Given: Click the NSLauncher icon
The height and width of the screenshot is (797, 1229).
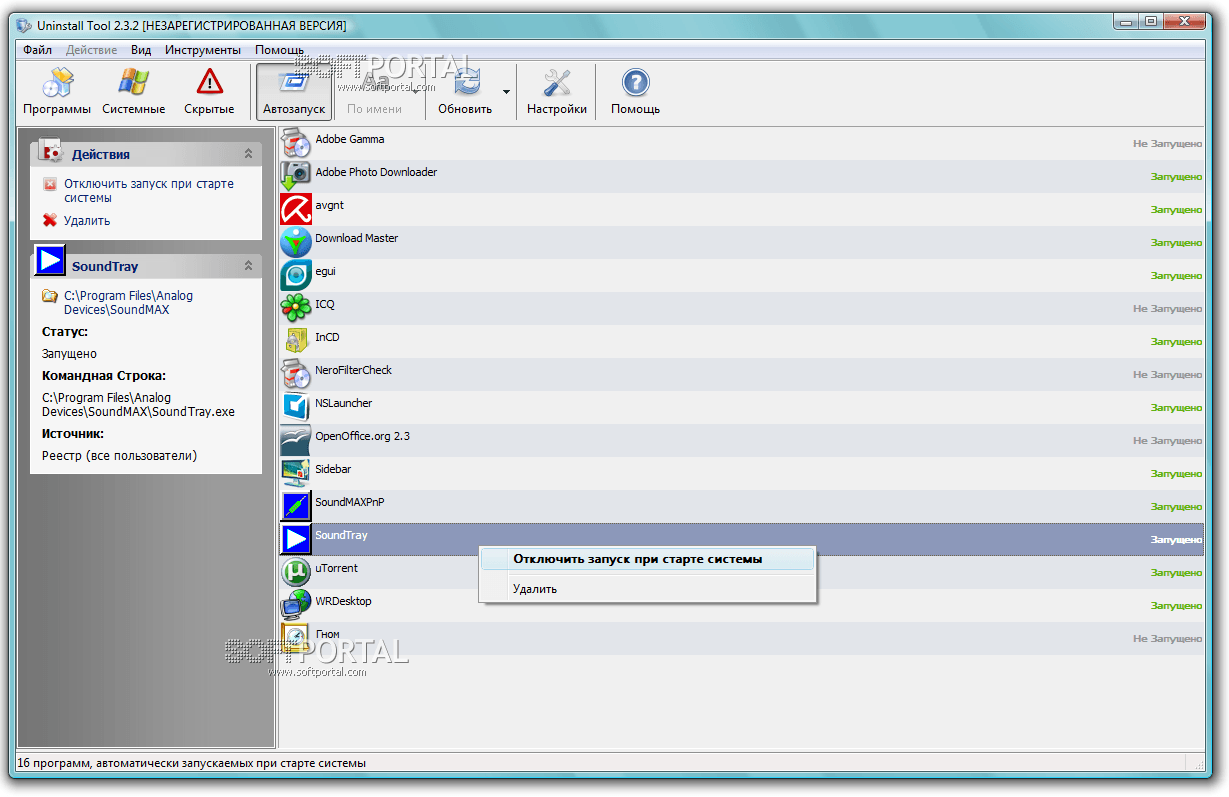Looking at the screenshot, I should [x=296, y=407].
